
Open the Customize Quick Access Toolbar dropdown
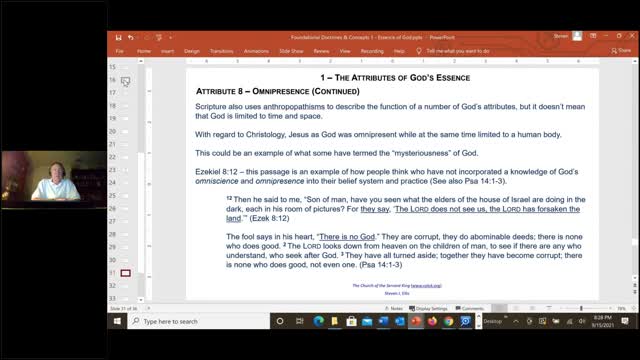171,38
